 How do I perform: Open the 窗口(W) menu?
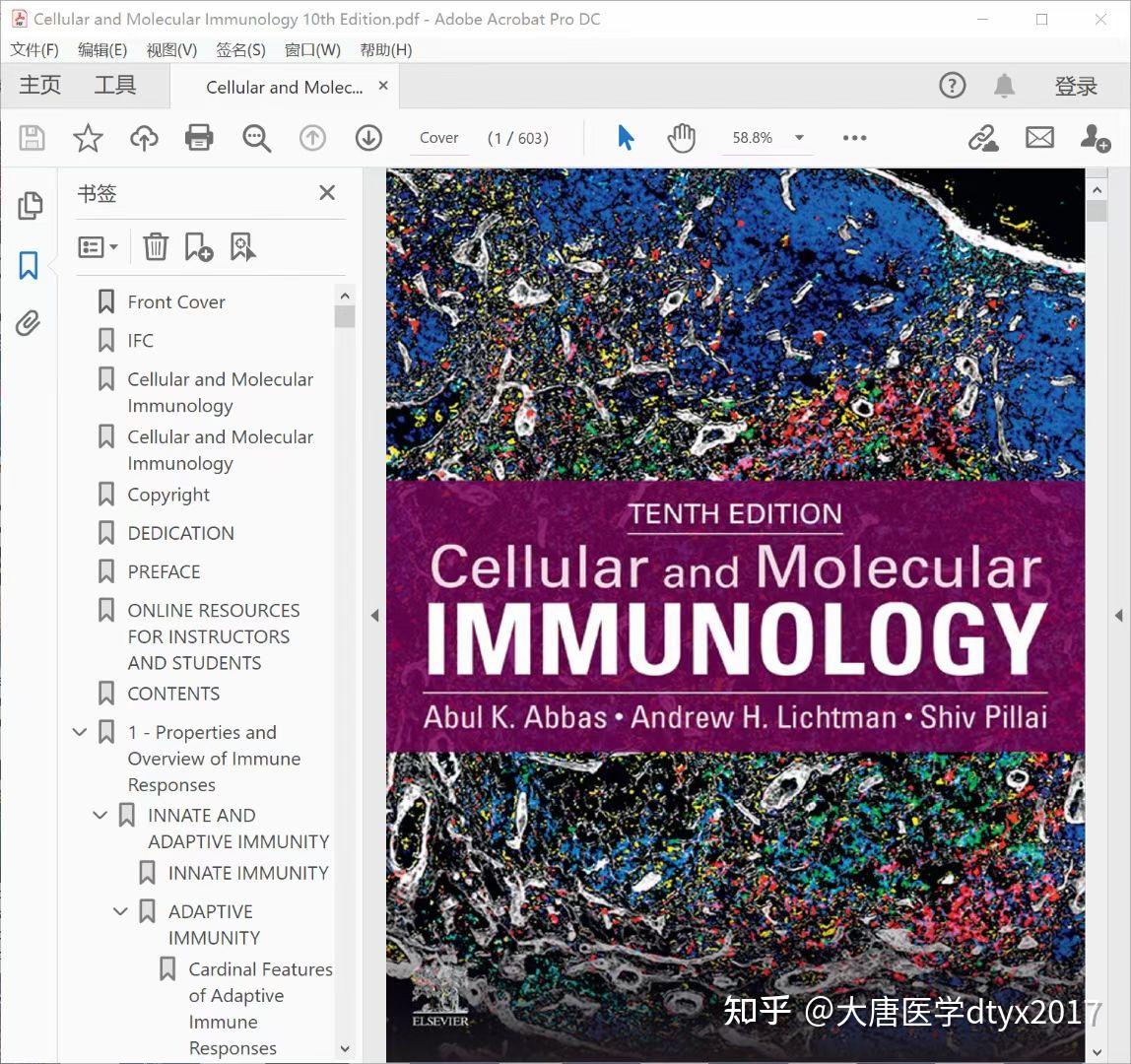pyautogui.click(x=312, y=50)
